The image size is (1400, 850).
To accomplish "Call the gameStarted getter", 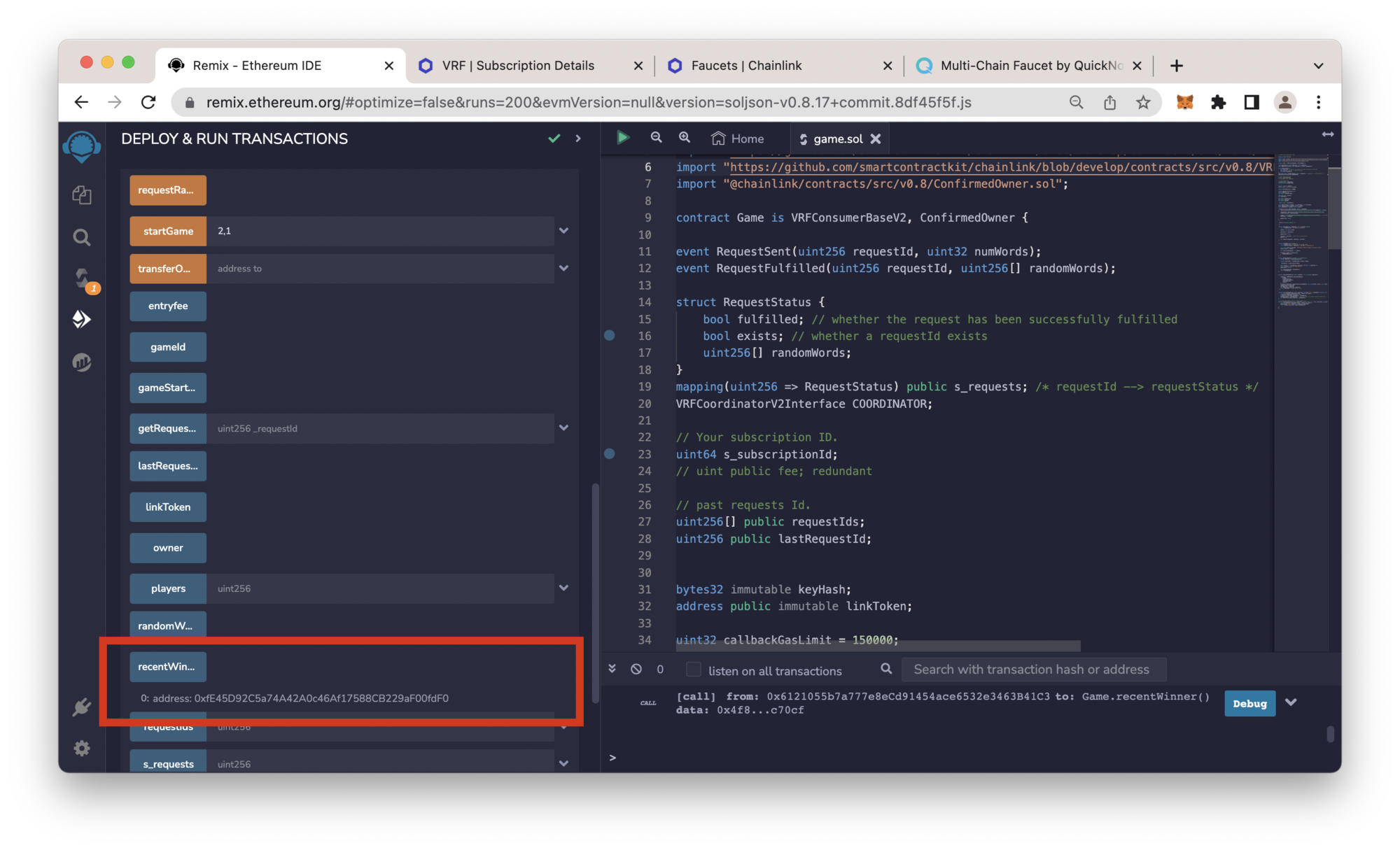I will [x=168, y=388].
